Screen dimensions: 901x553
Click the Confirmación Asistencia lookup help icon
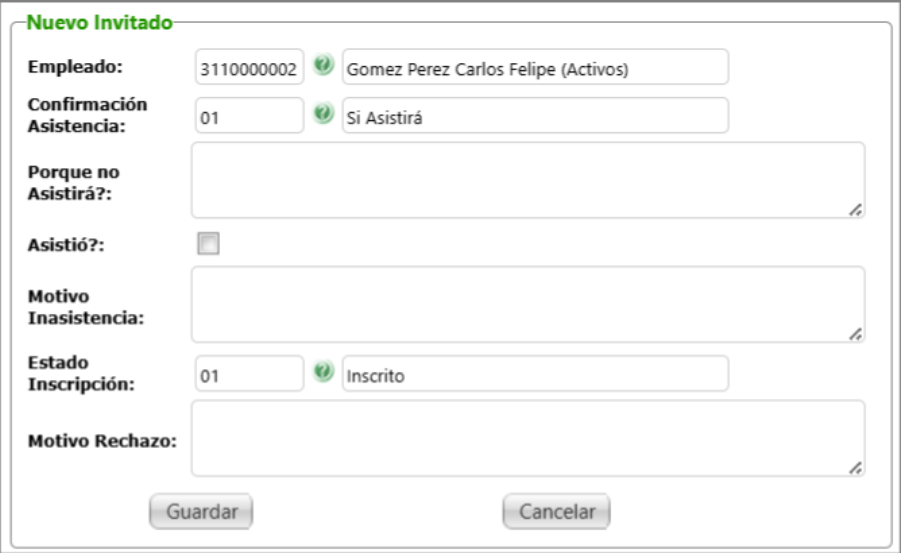click(x=322, y=114)
